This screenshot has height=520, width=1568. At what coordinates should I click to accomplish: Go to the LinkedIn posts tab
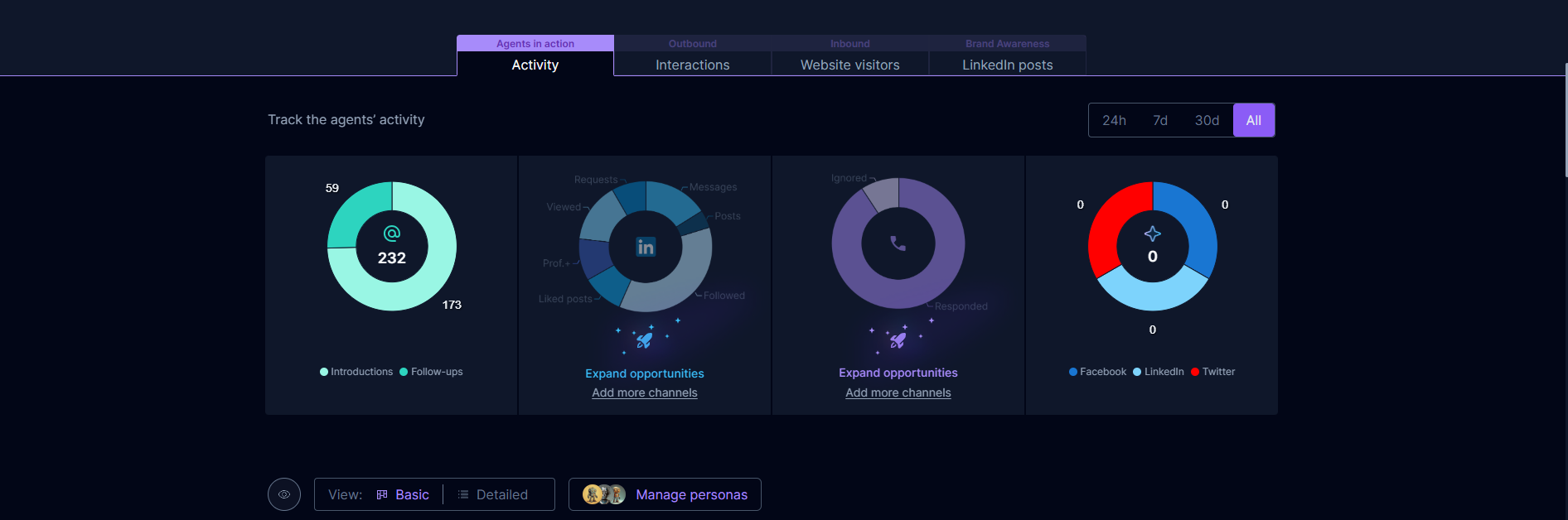tap(1008, 65)
